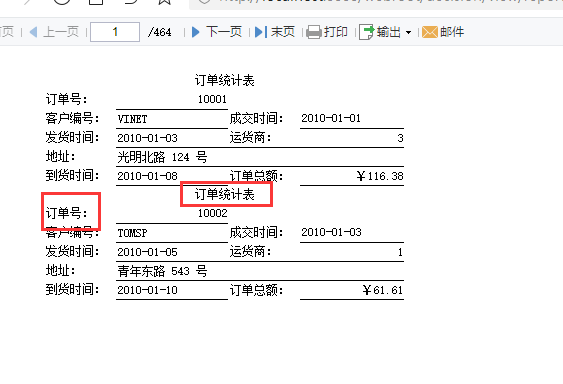Select ship date 2010-01-05

point(147,252)
